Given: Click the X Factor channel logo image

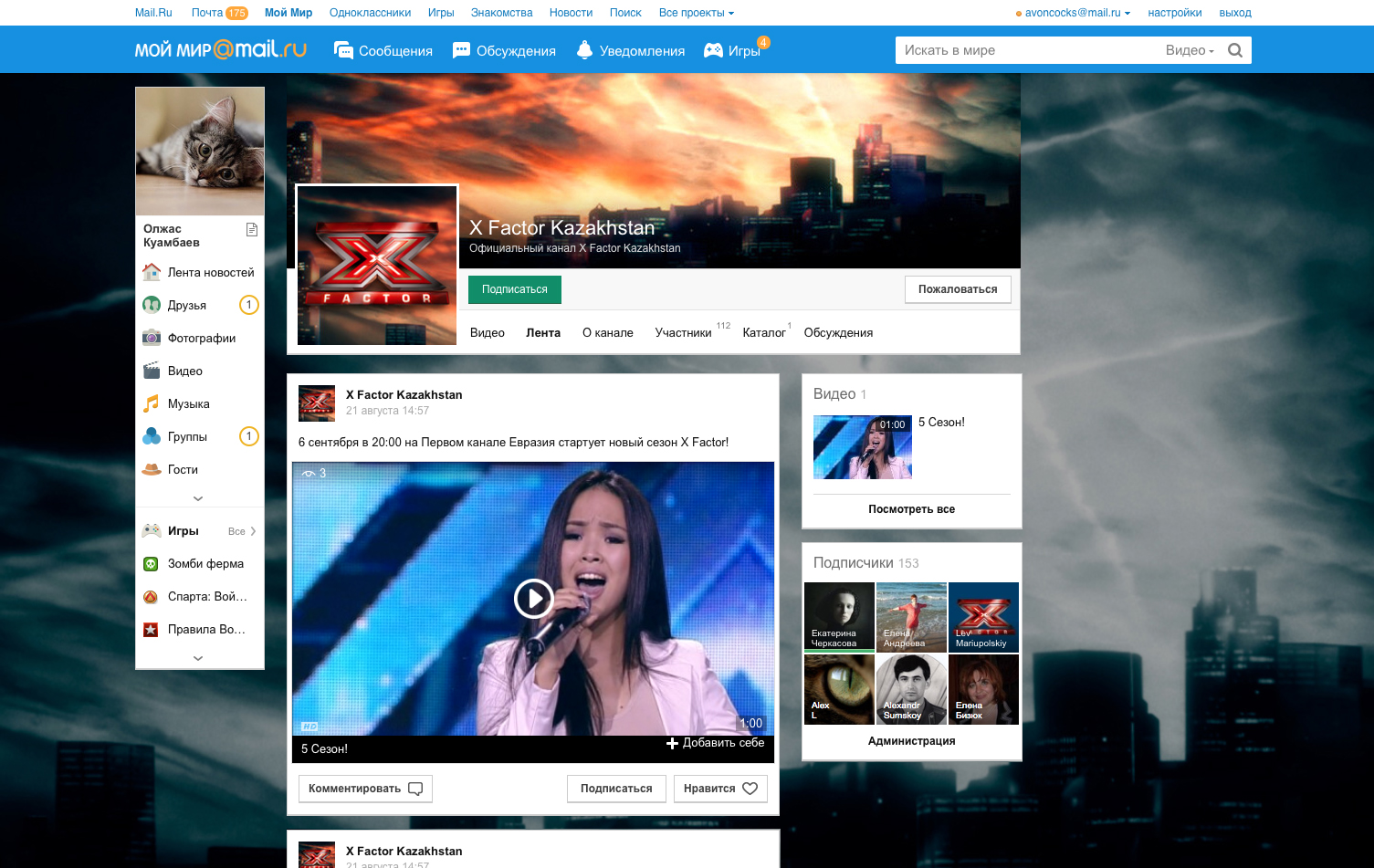Looking at the screenshot, I should click(x=377, y=266).
